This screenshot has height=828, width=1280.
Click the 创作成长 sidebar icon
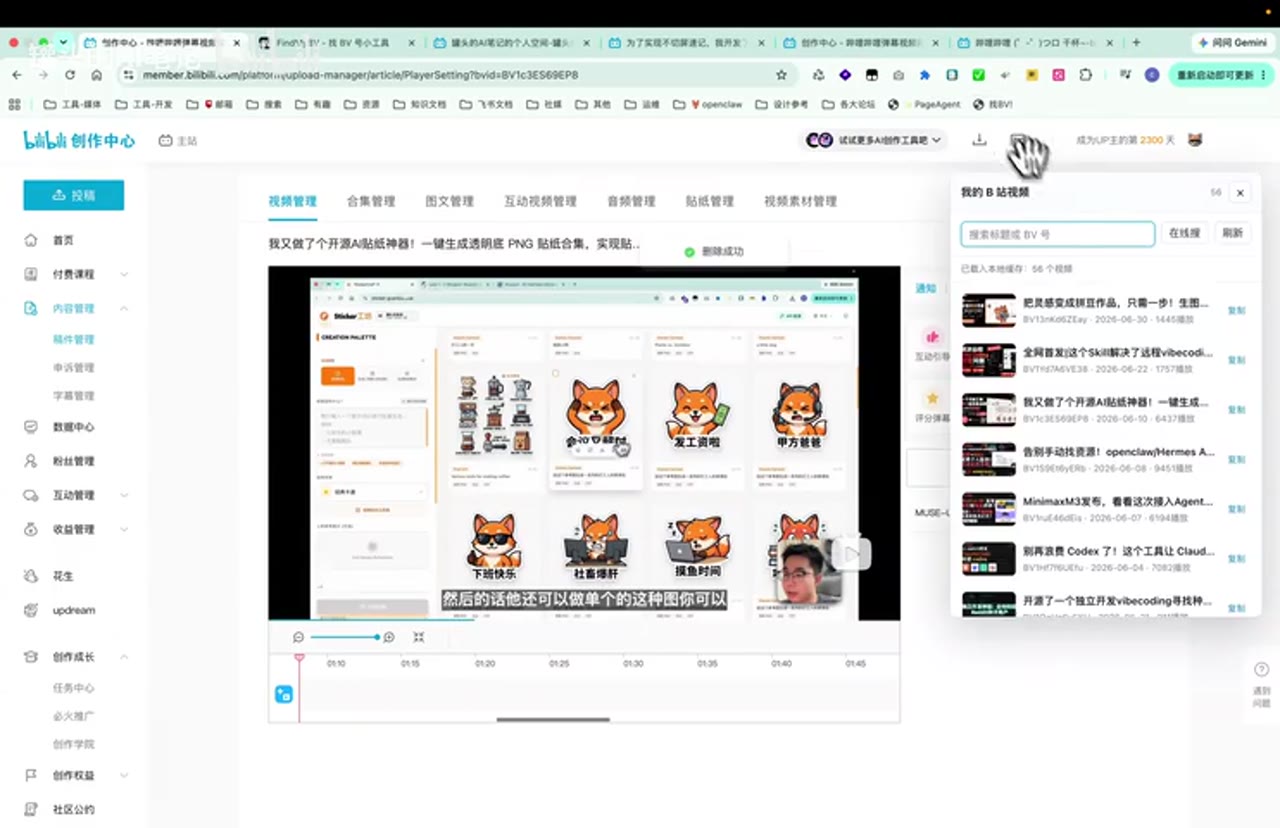click(31, 657)
